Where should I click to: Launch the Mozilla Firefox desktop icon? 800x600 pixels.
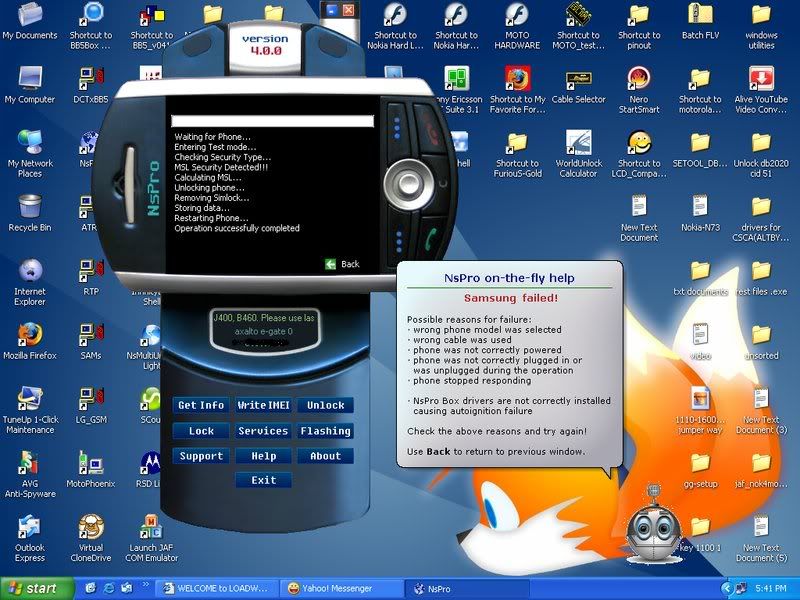click(x=30, y=341)
